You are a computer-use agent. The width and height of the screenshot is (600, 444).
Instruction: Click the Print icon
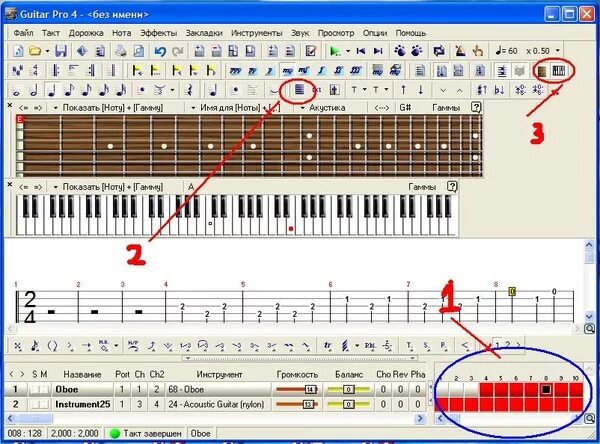click(121, 51)
